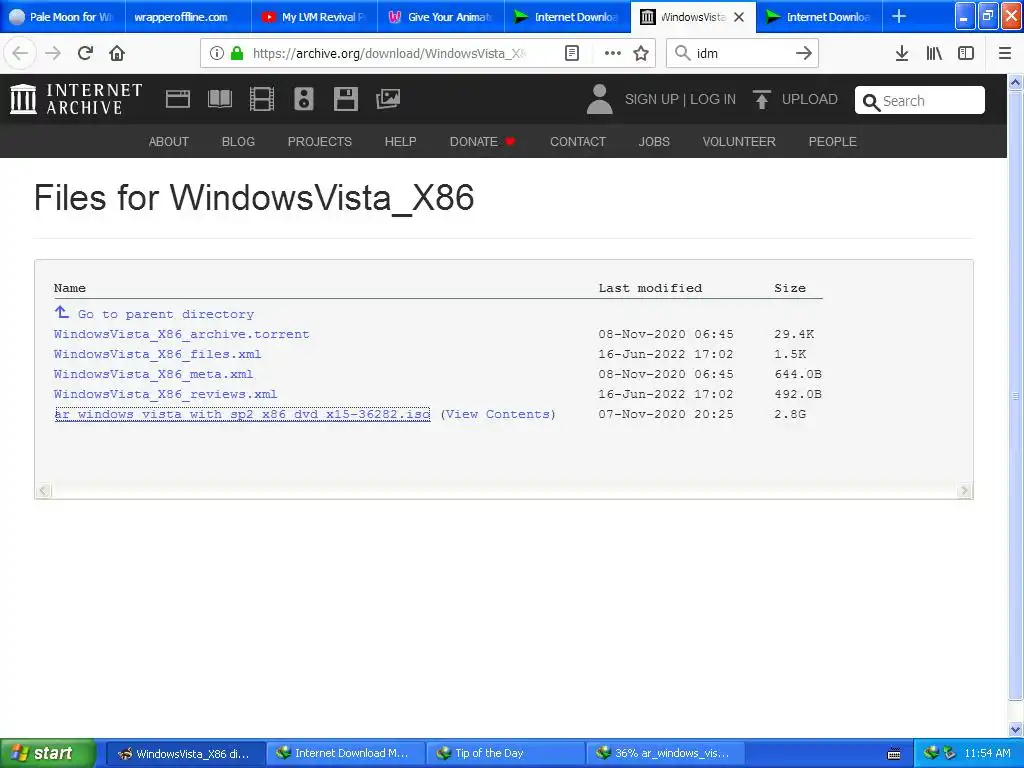Open the Windows start button
The image size is (1024, 768).
pyautogui.click(x=48, y=754)
